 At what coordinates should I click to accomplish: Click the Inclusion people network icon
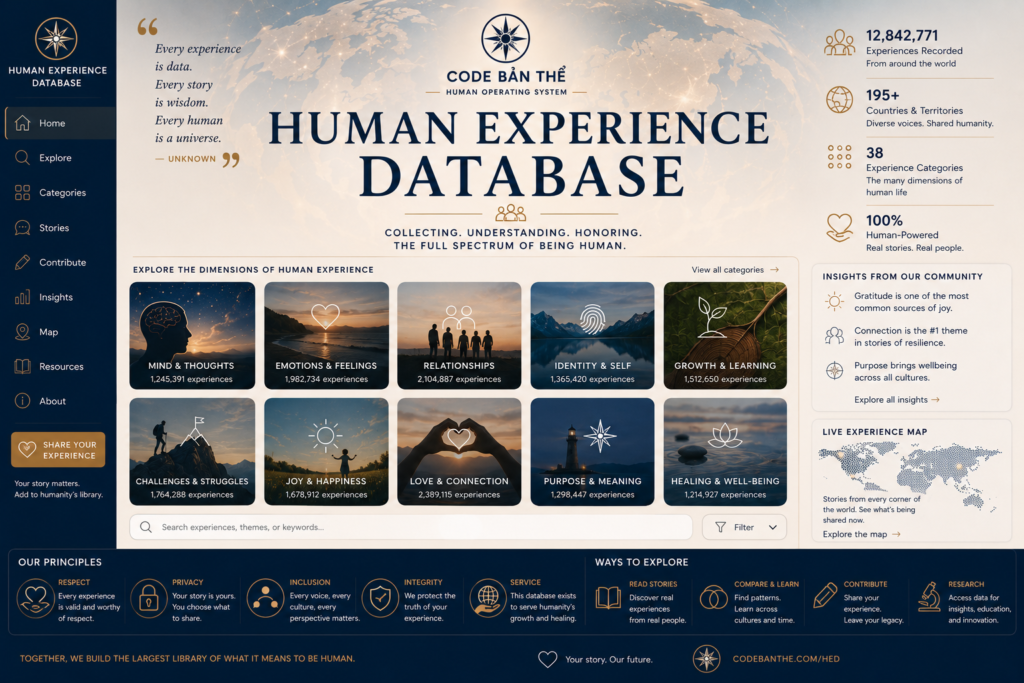point(265,599)
